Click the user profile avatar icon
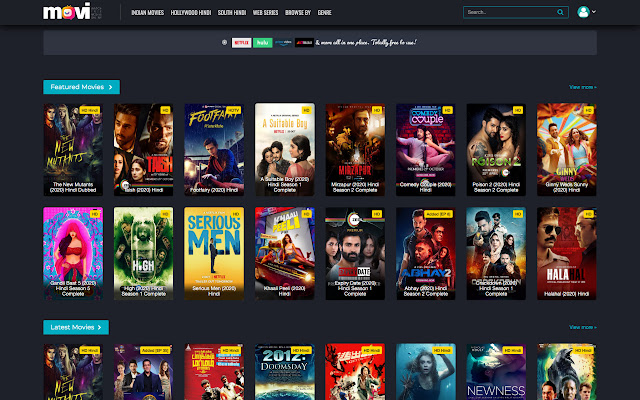 (583, 12)
